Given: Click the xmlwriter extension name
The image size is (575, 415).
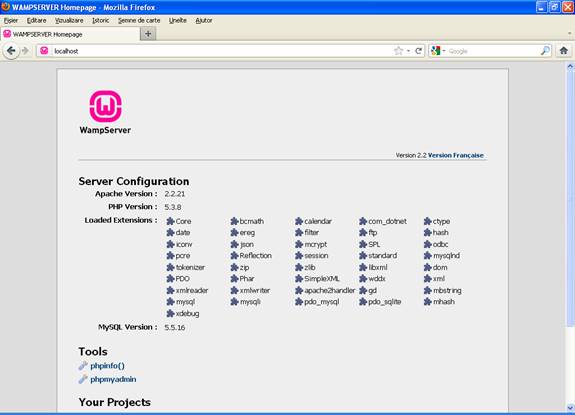Looking at the screenshot, I should coord(255,290).
